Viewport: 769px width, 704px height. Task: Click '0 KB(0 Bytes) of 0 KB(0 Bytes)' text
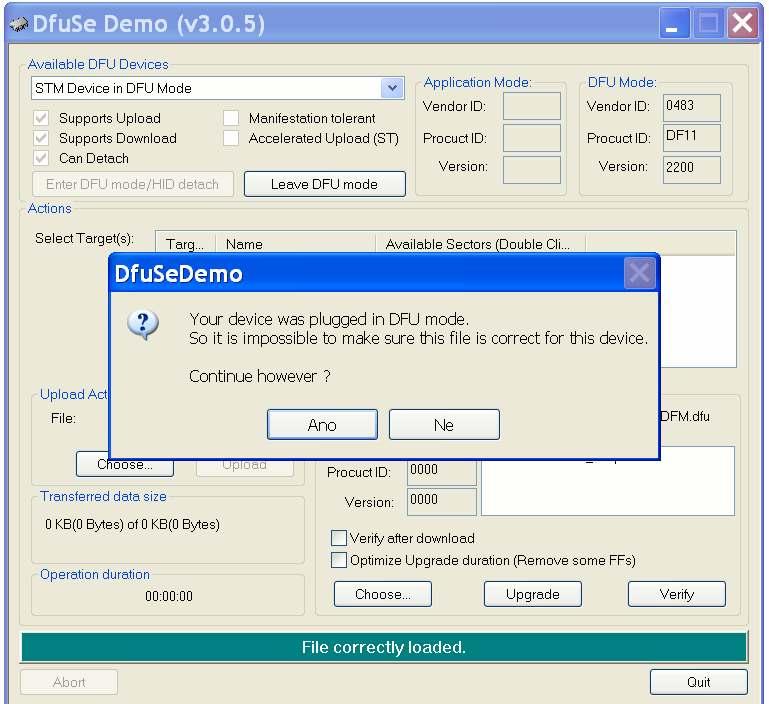pyautogui.click(x=132, y=524)
